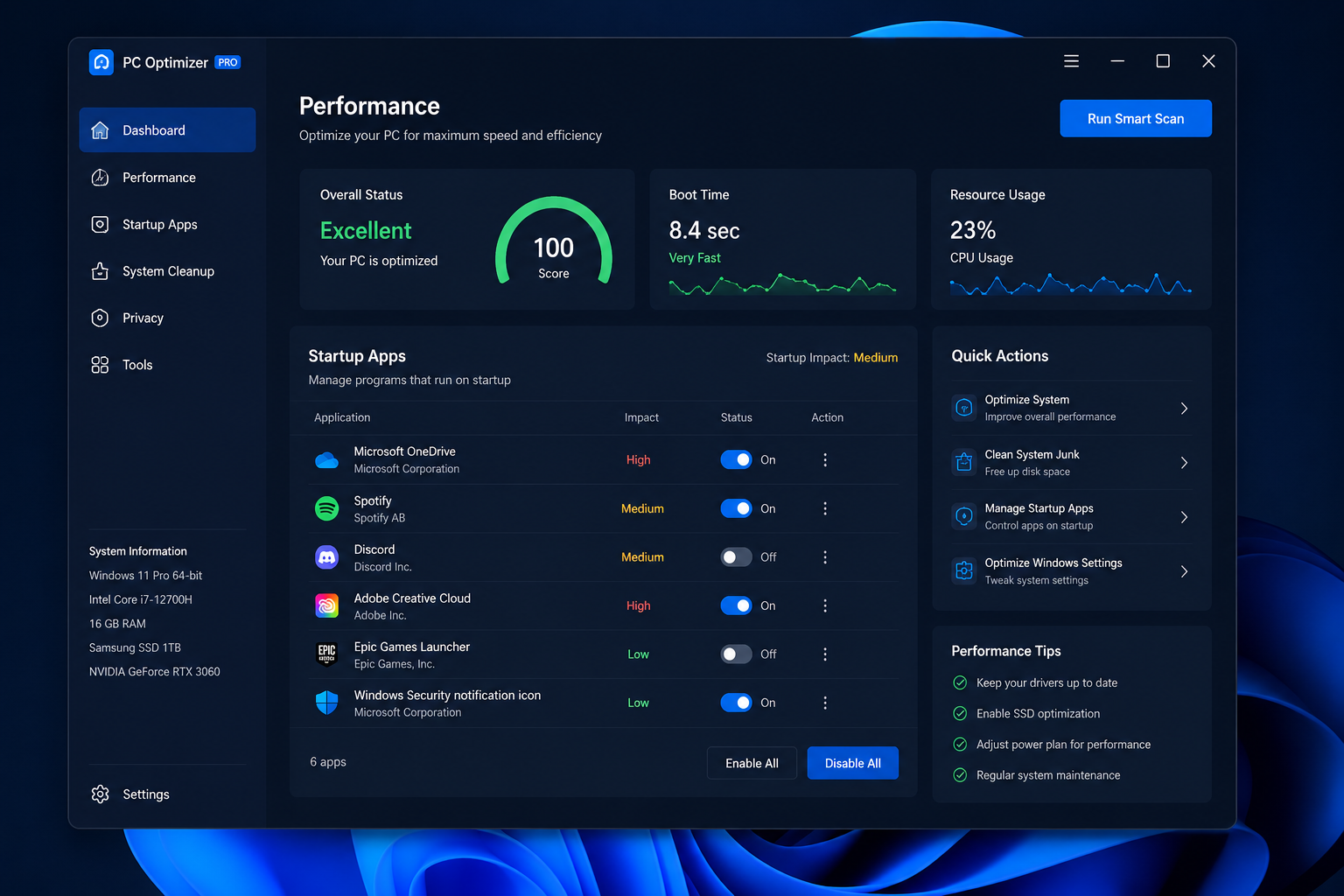
Task: Open the Dashboard menu item
Action: click(167, 130)
